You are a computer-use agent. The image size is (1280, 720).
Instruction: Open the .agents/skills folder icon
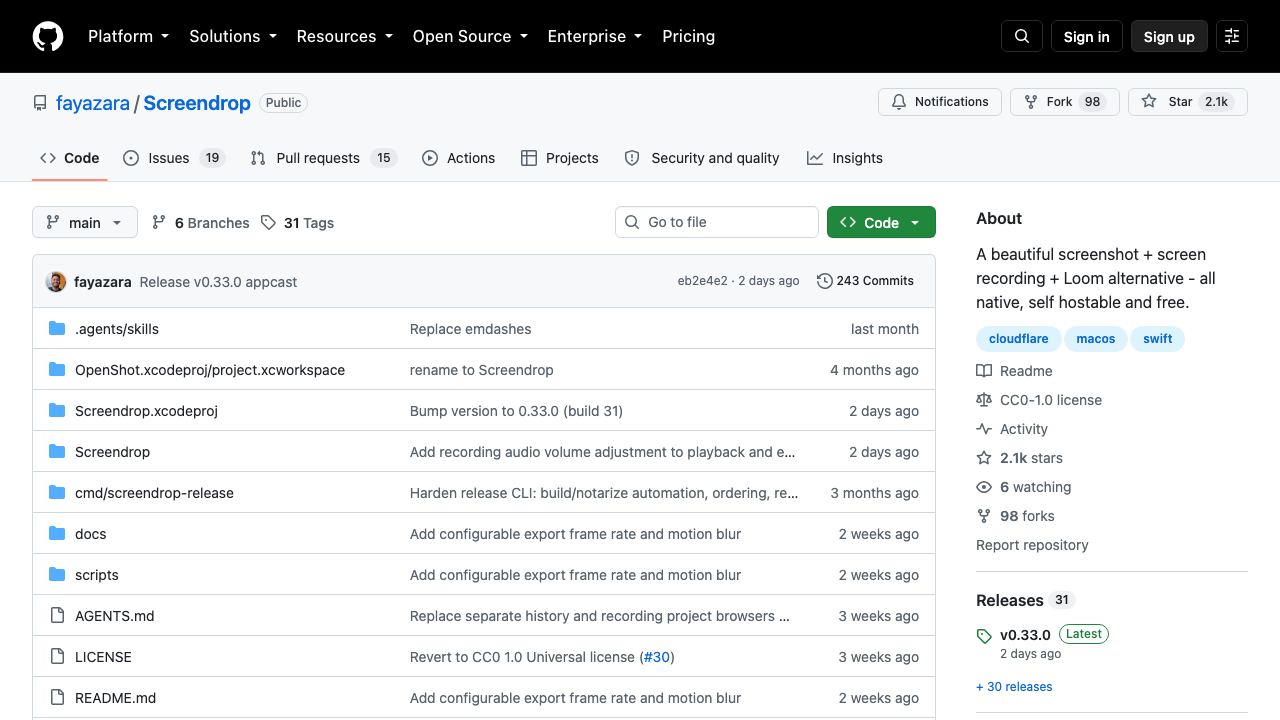point(57,329)
